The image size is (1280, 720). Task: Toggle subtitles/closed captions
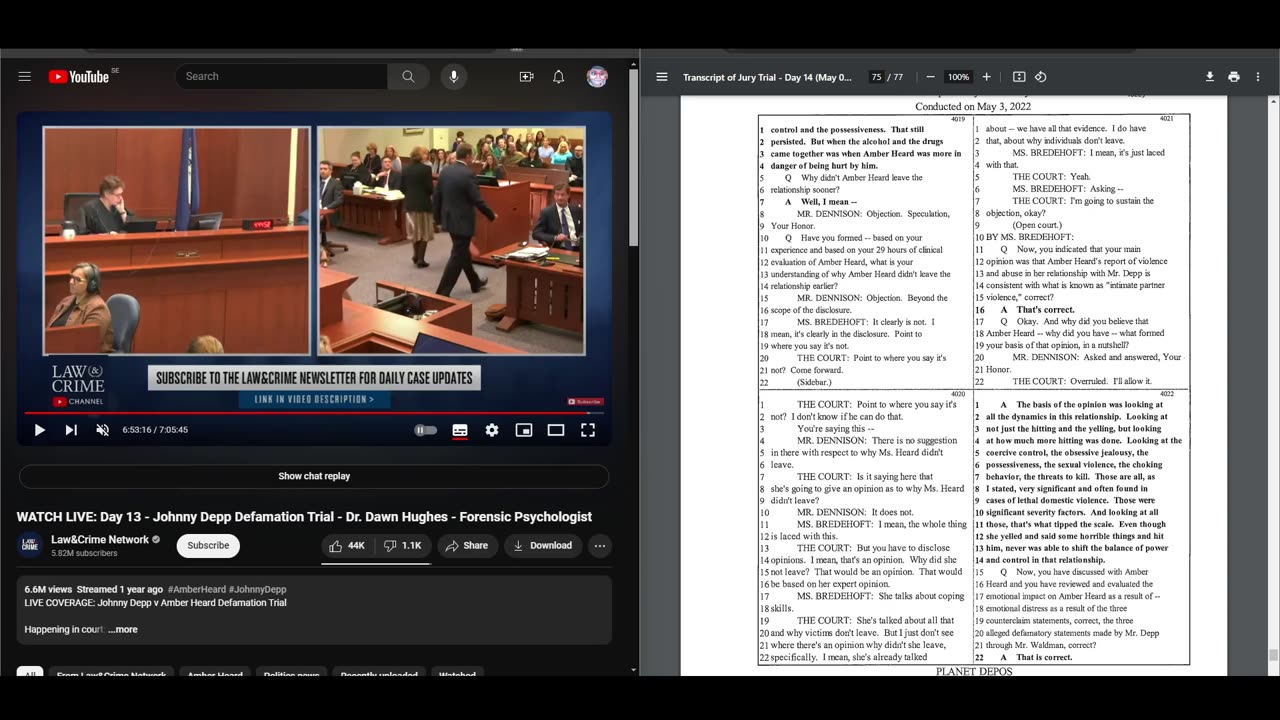(x=460, y=430)
